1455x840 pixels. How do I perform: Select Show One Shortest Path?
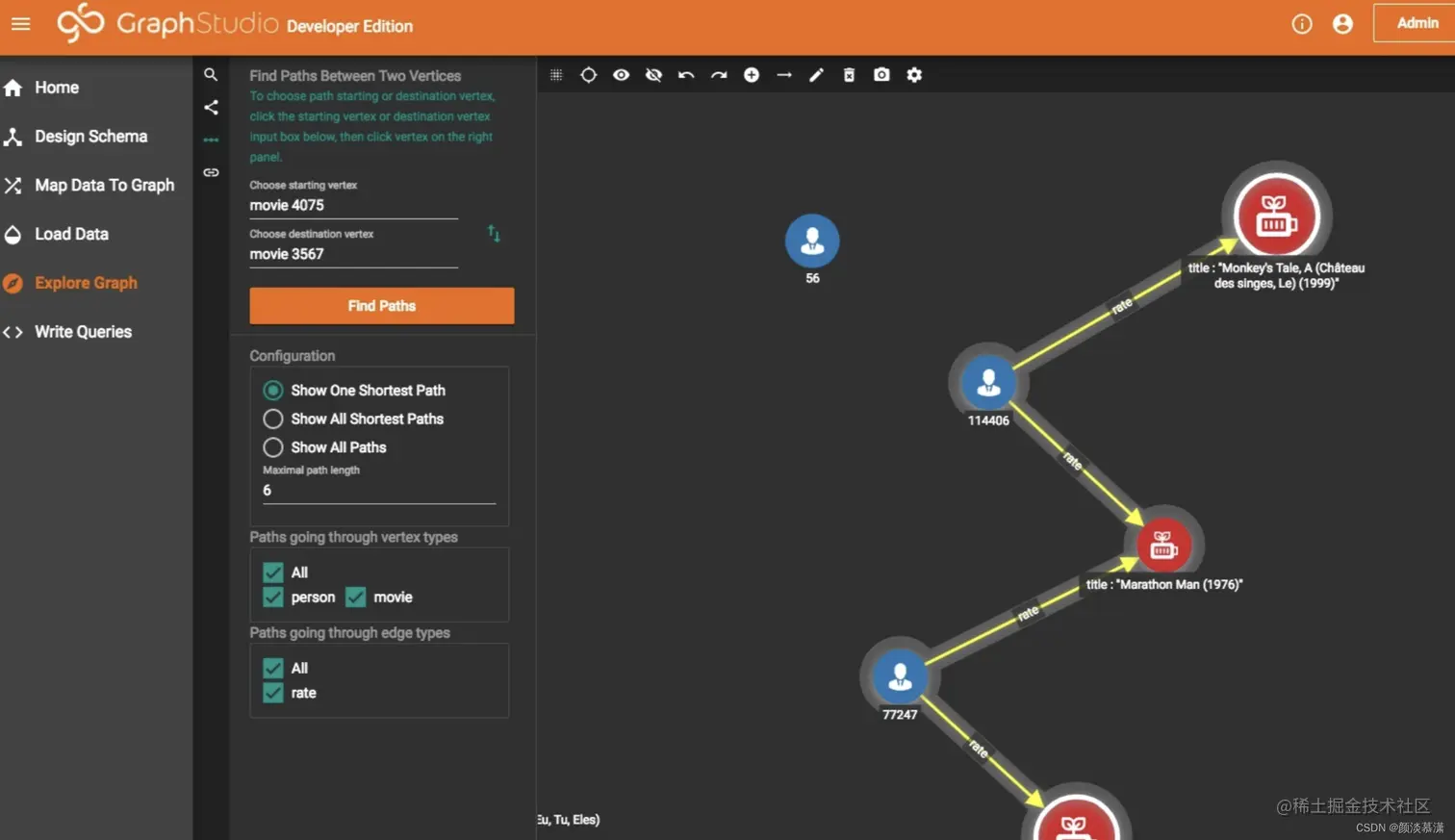pyautogui.click(x=273, y=391)
